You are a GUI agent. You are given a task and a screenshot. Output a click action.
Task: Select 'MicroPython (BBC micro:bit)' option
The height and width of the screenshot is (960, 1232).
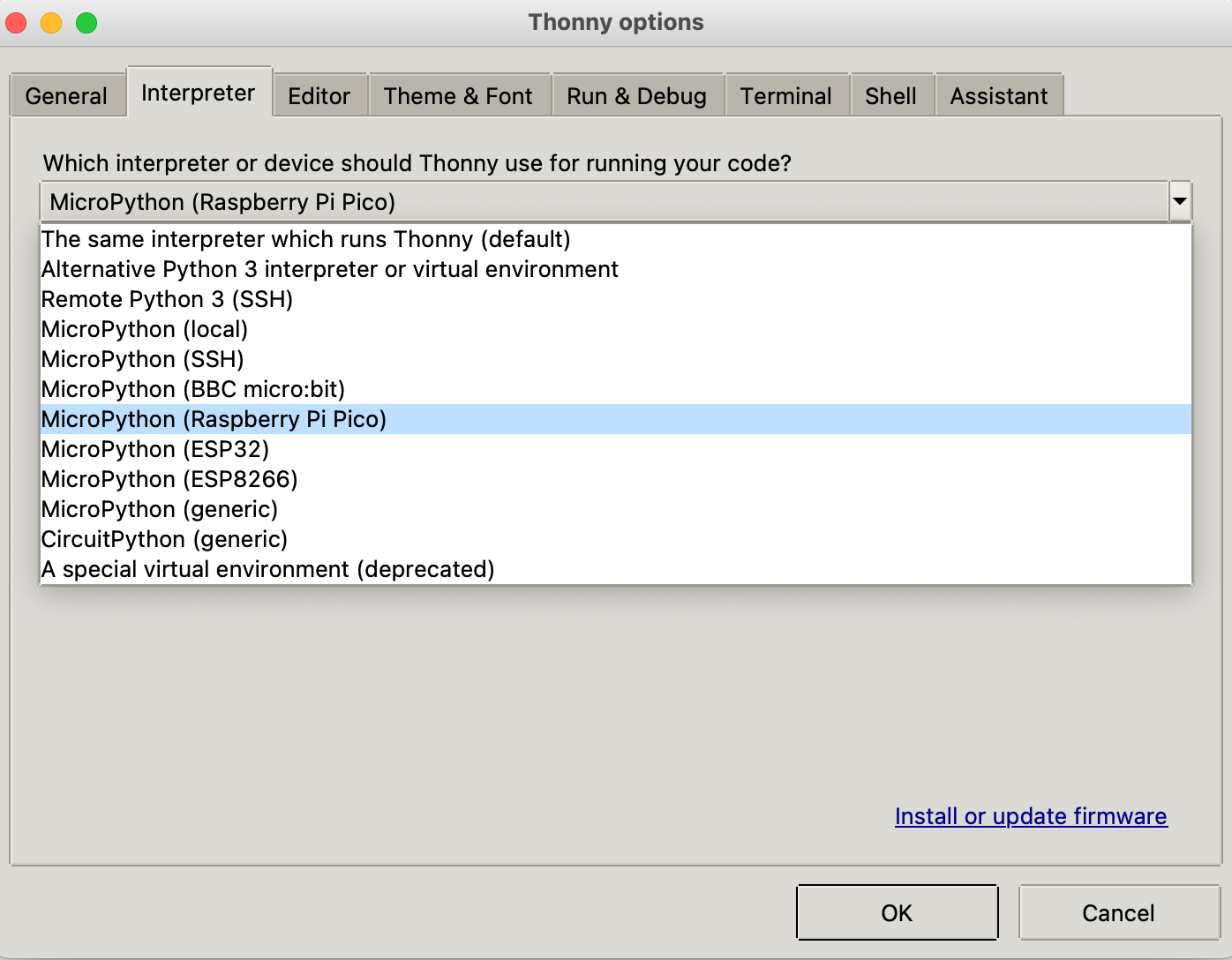coord(616,389)
